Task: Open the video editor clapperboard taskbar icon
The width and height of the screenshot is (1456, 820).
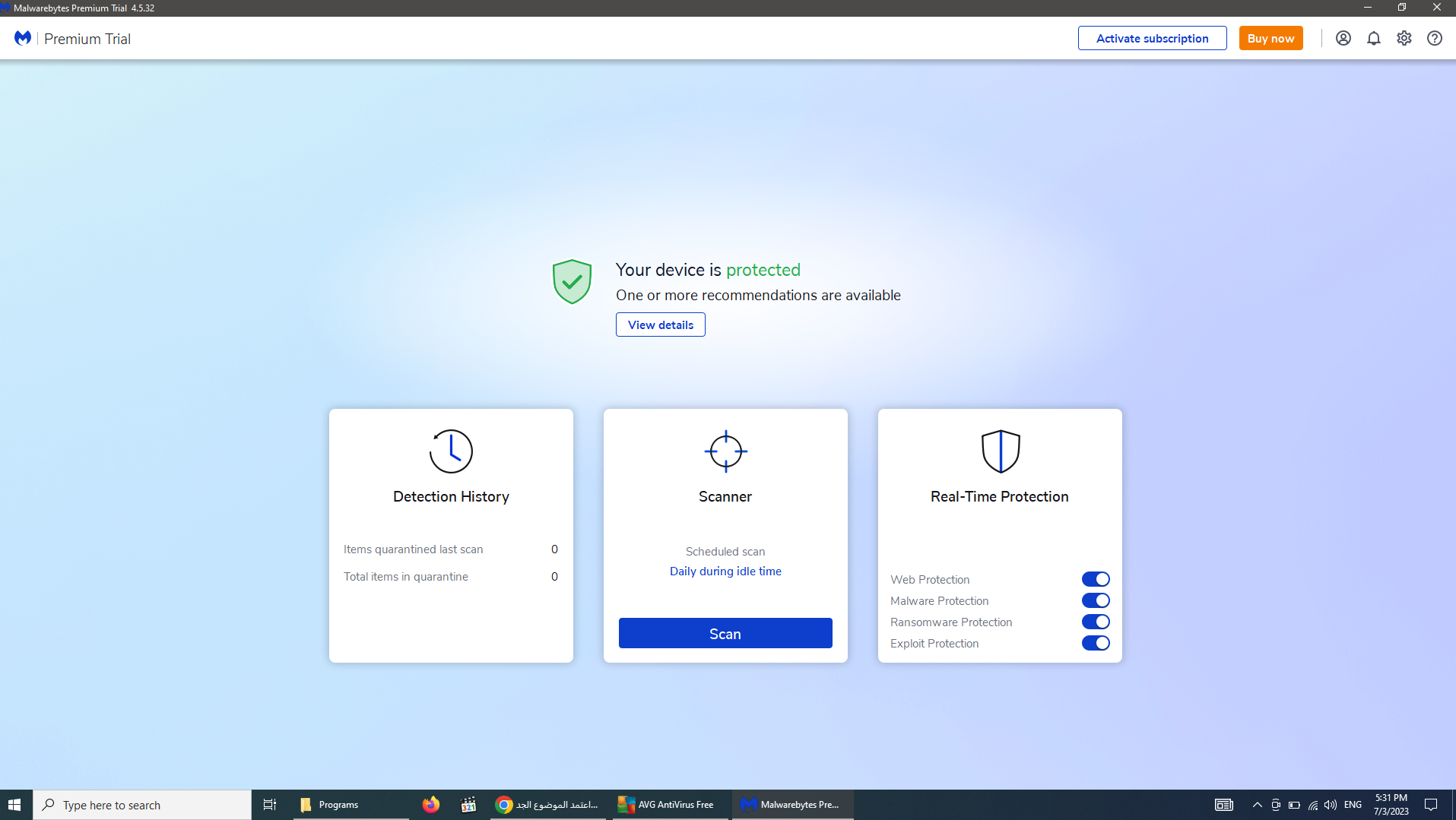Action: point(468,805)
